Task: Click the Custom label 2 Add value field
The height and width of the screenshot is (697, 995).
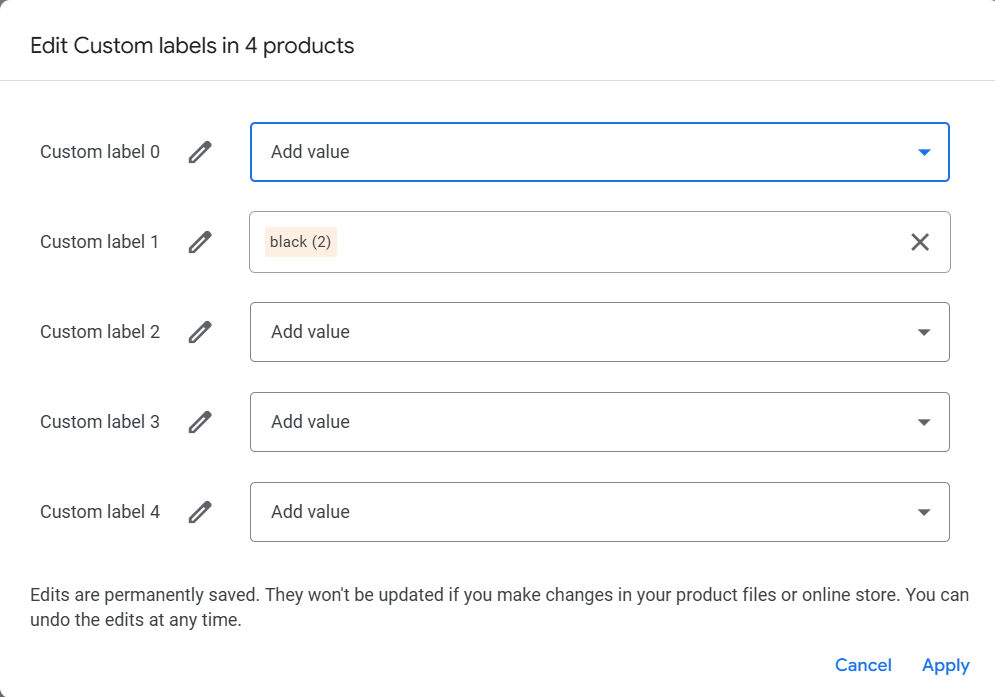Action: click(x=600, y=332)
